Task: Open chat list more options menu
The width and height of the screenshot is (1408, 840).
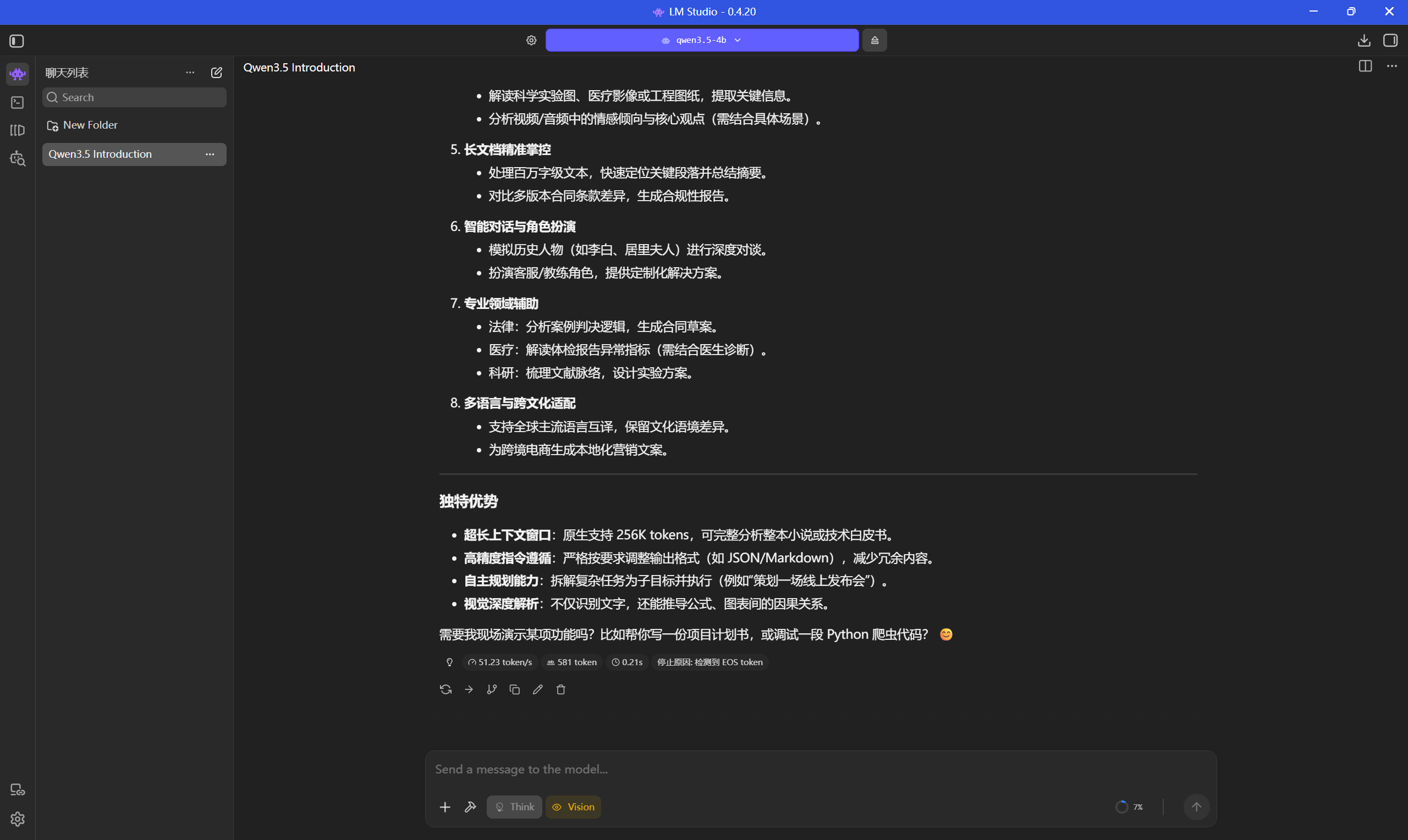Action: click(190, 73)
